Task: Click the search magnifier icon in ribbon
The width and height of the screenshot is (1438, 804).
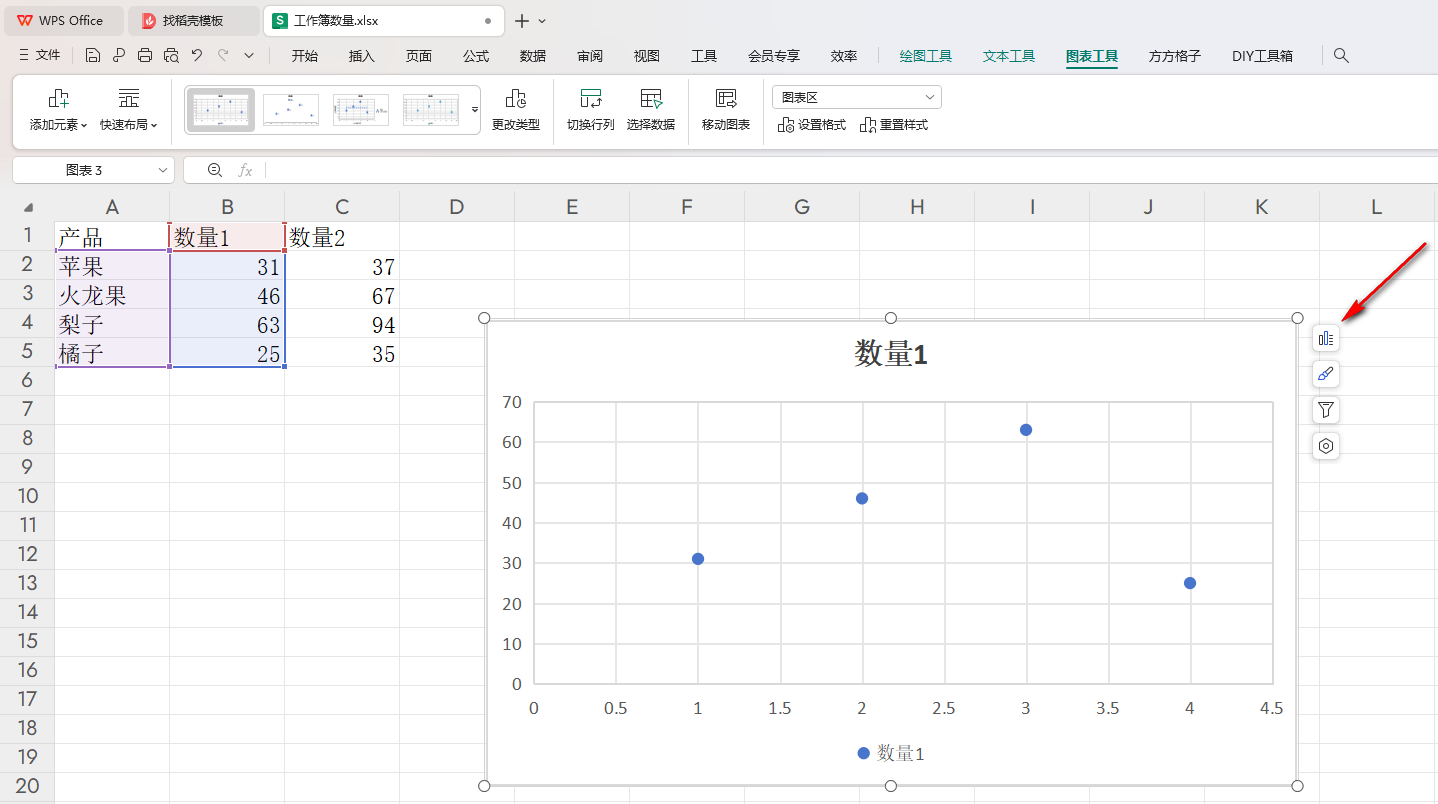Action: coord(1342,56)
